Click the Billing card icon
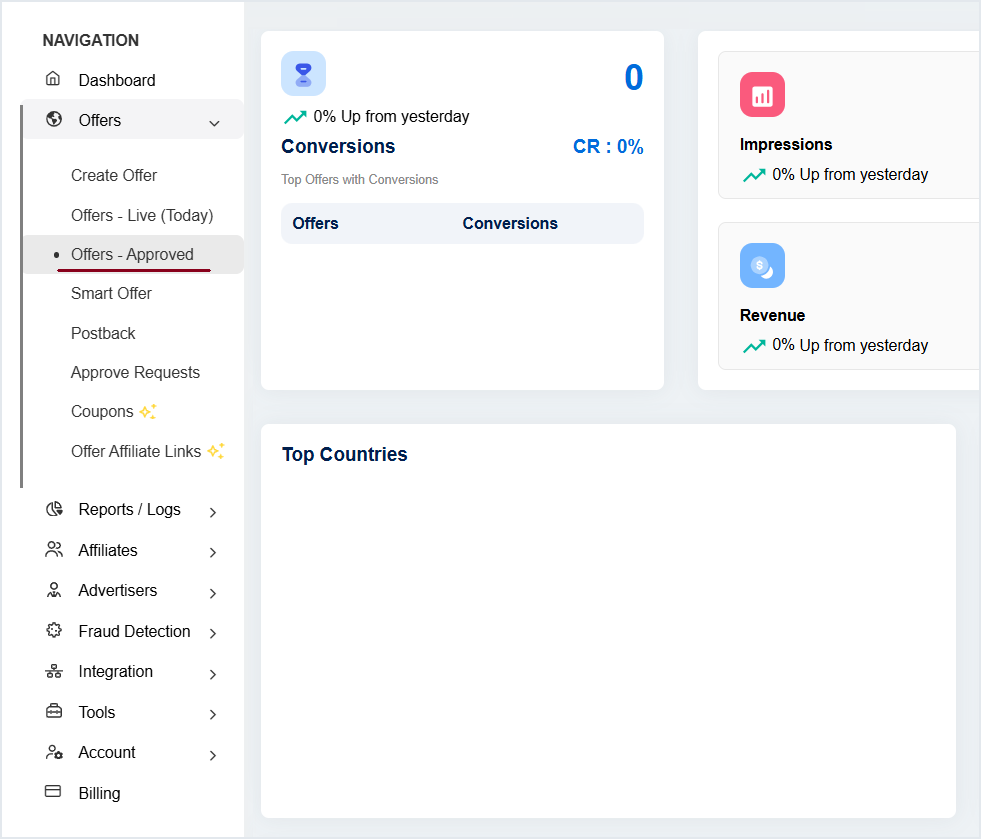 54,792
